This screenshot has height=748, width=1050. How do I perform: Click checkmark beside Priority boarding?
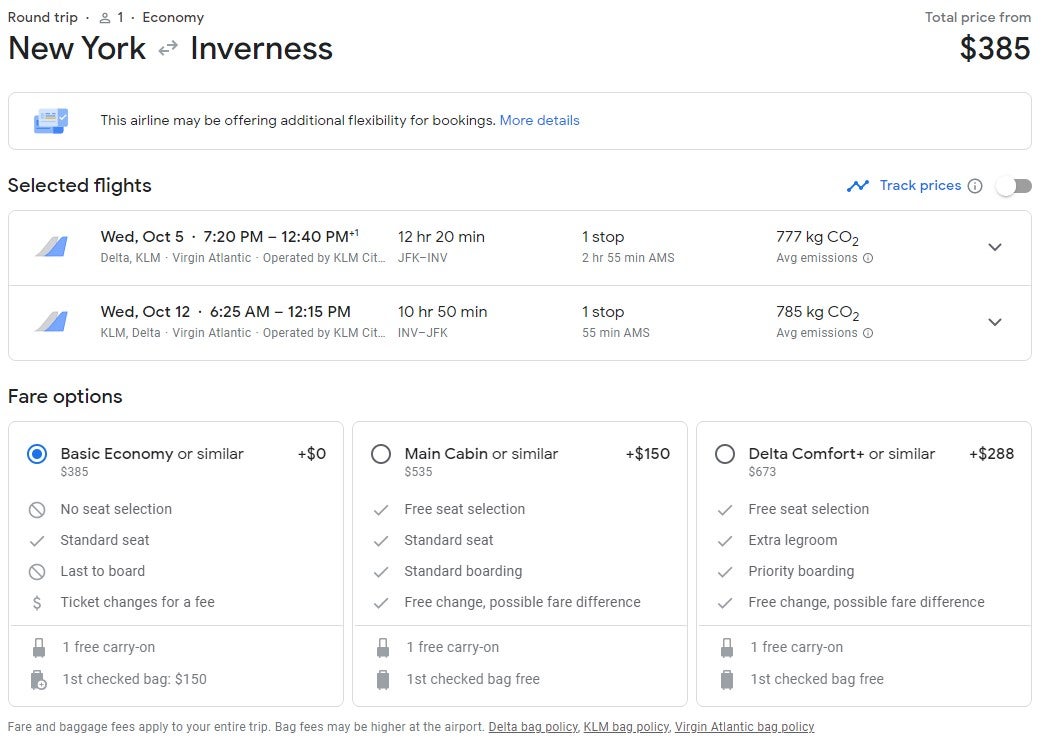click(x=725, y=572)
